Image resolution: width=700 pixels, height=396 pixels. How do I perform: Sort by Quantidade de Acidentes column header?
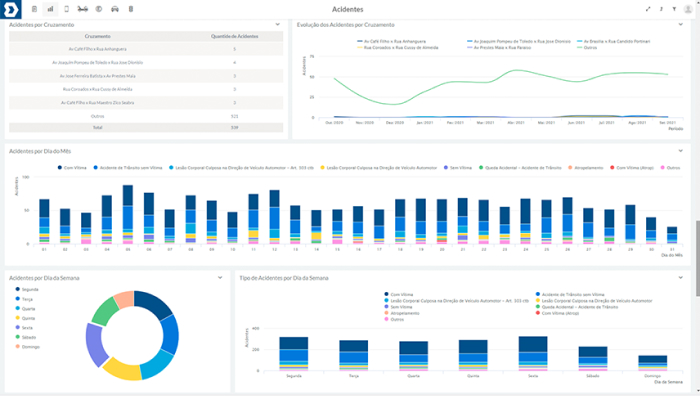click(234, 36)
